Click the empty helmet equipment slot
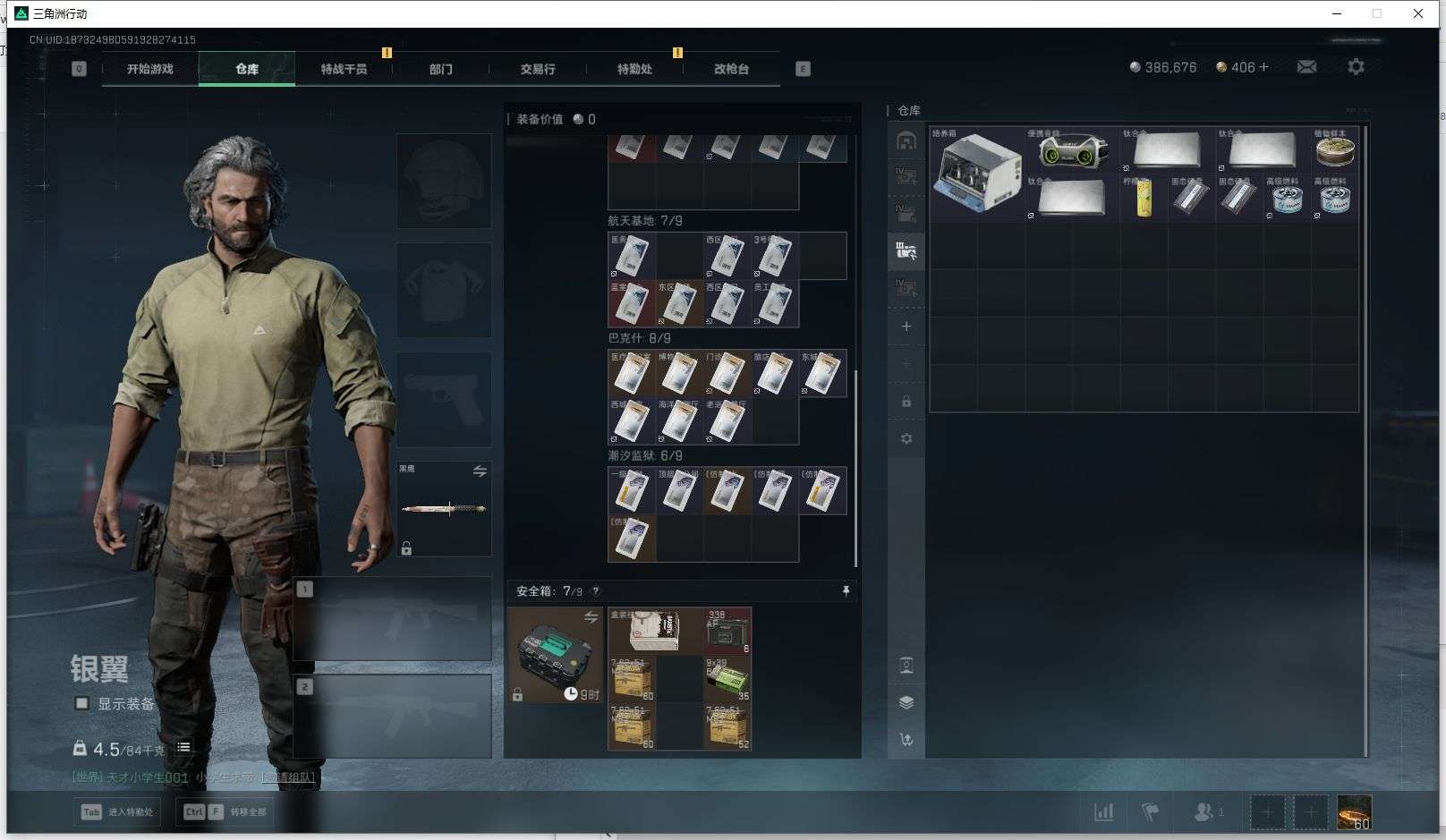This screenshot has width=1446, height=840. point(444,181)
